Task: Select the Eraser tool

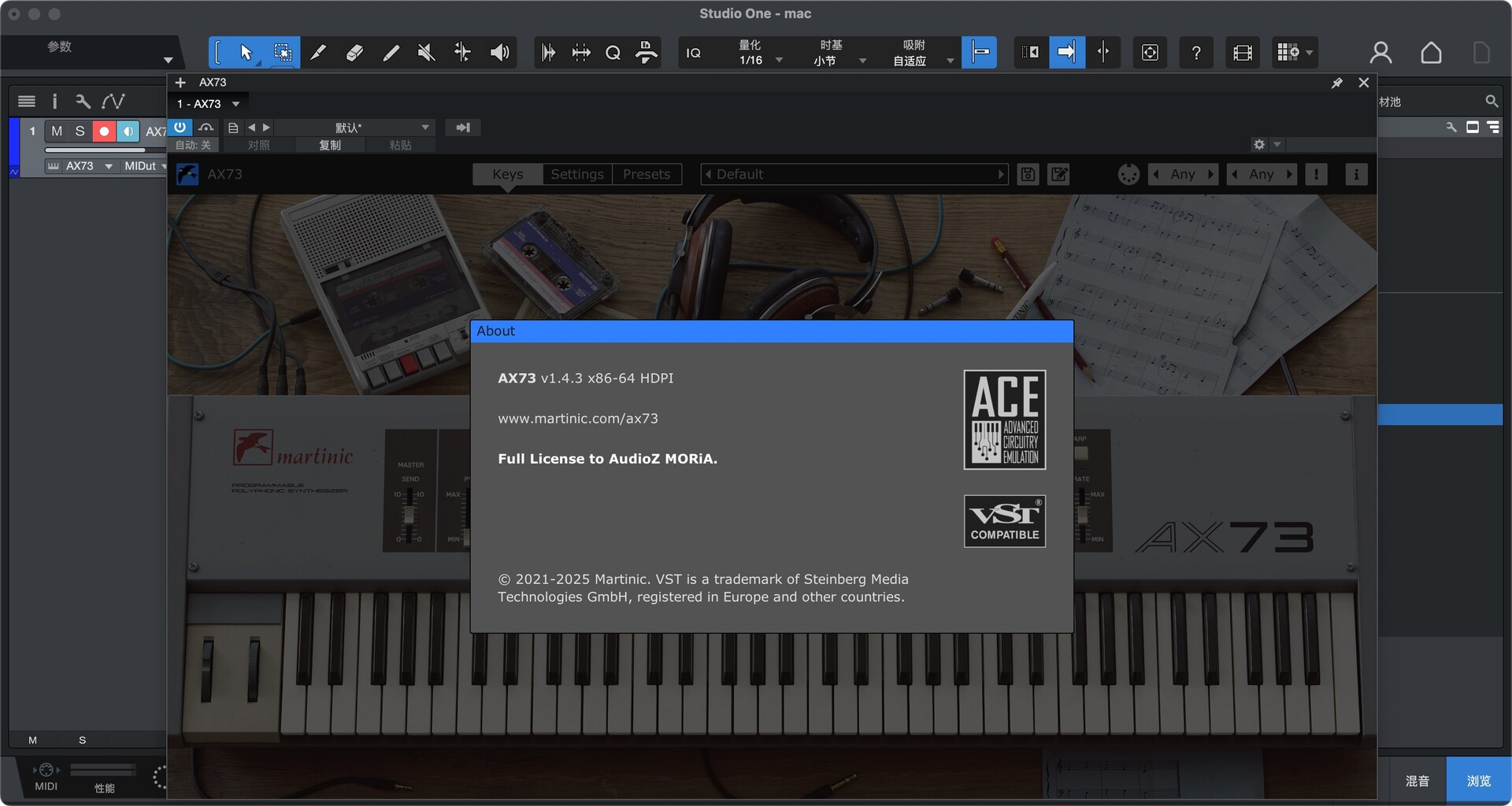Action: pos(354,53)
